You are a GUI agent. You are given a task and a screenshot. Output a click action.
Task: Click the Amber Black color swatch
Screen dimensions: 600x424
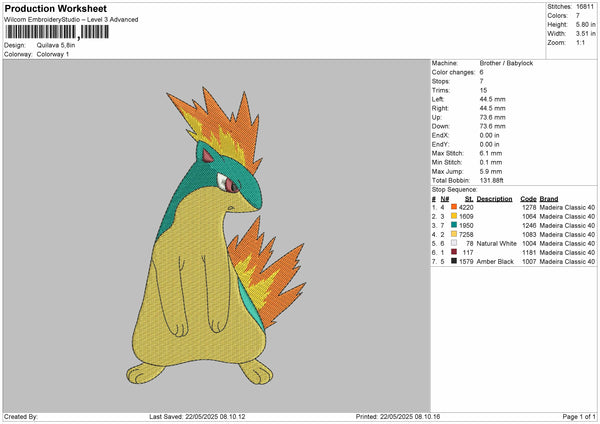tap(454, 261)
